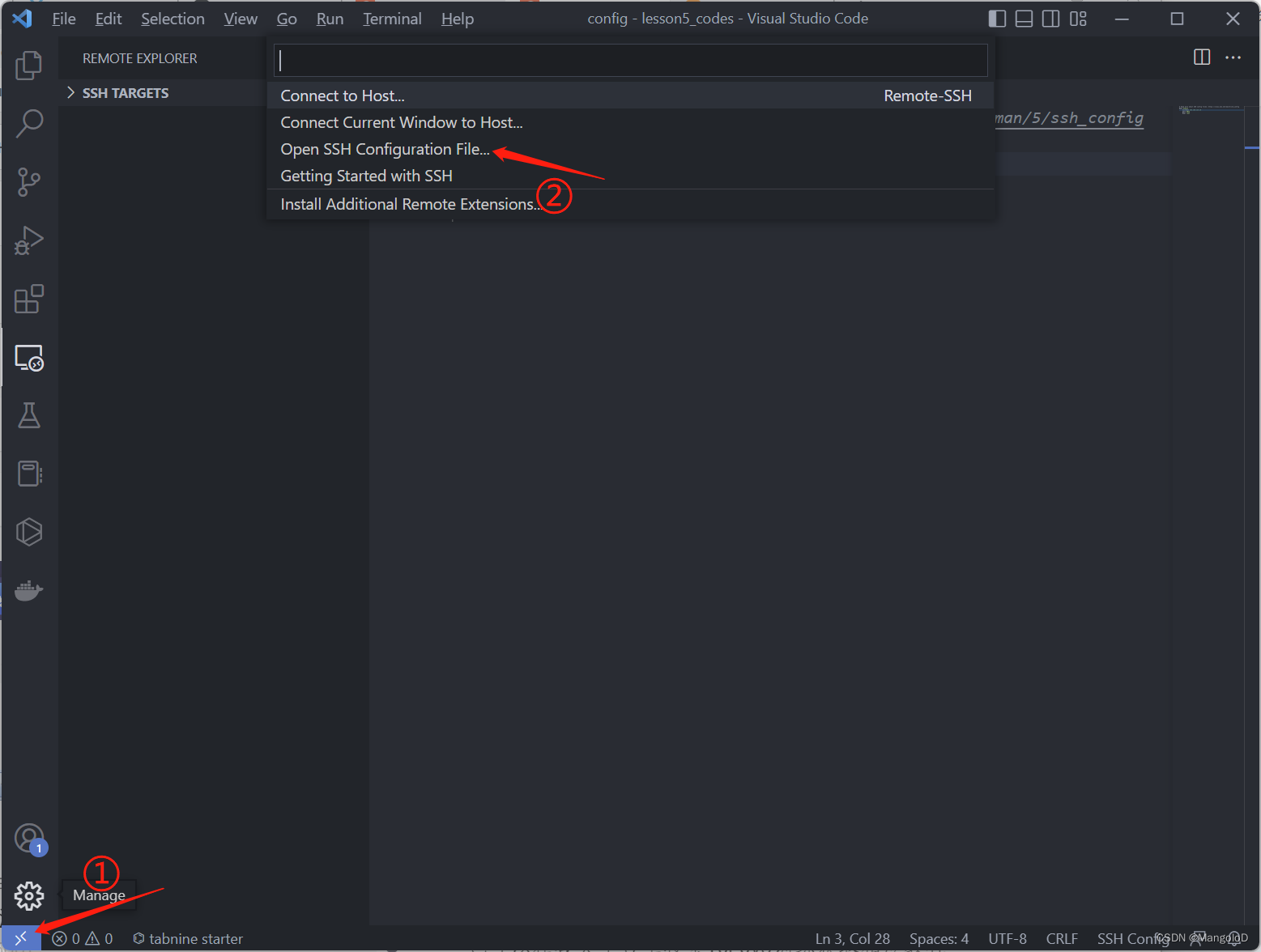Open the Testing flask icon
Viewport: 1261px width, 952px height.
[29, 415]
